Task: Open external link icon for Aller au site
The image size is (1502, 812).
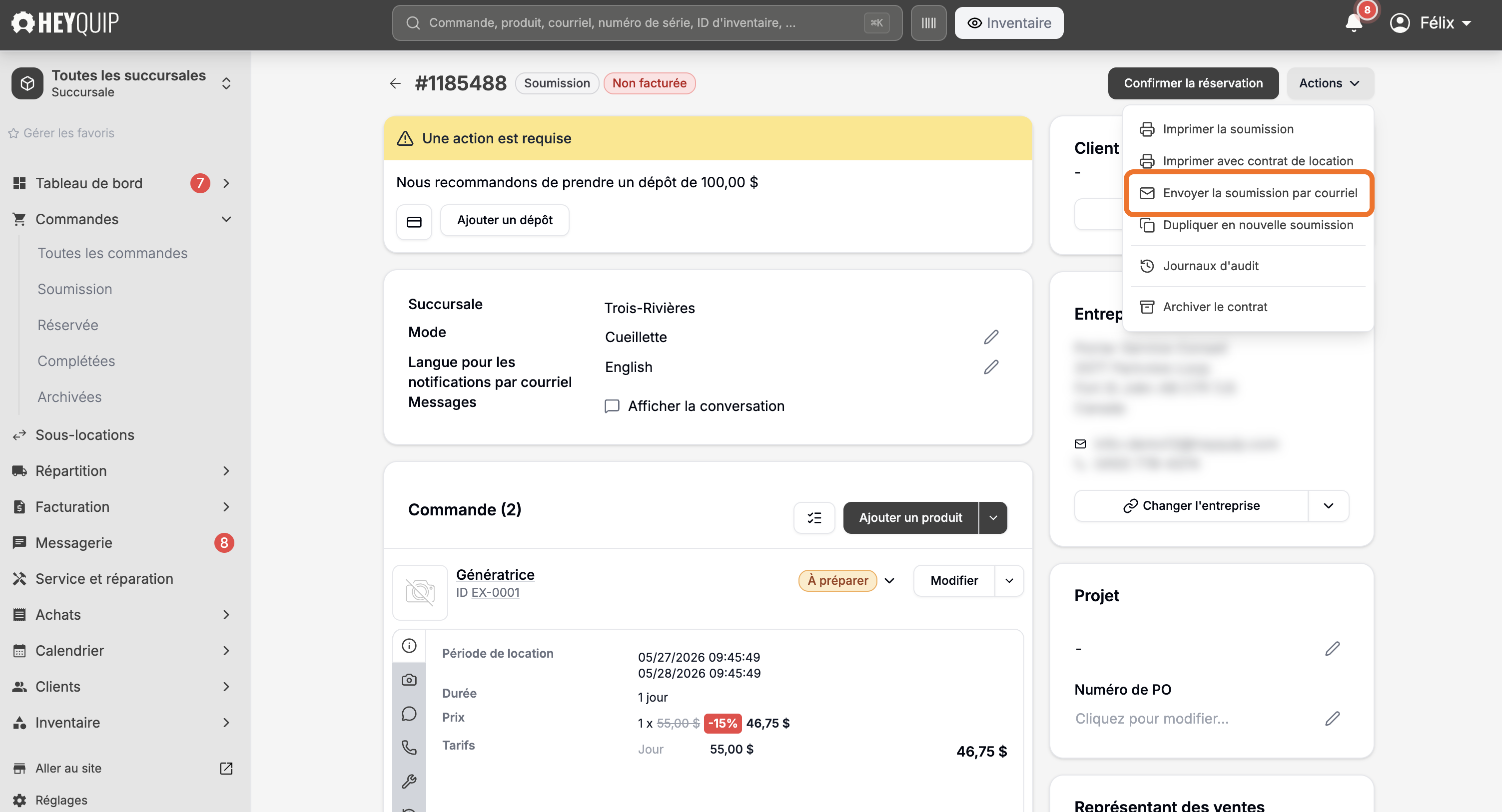Action: (x=226, y=768)
